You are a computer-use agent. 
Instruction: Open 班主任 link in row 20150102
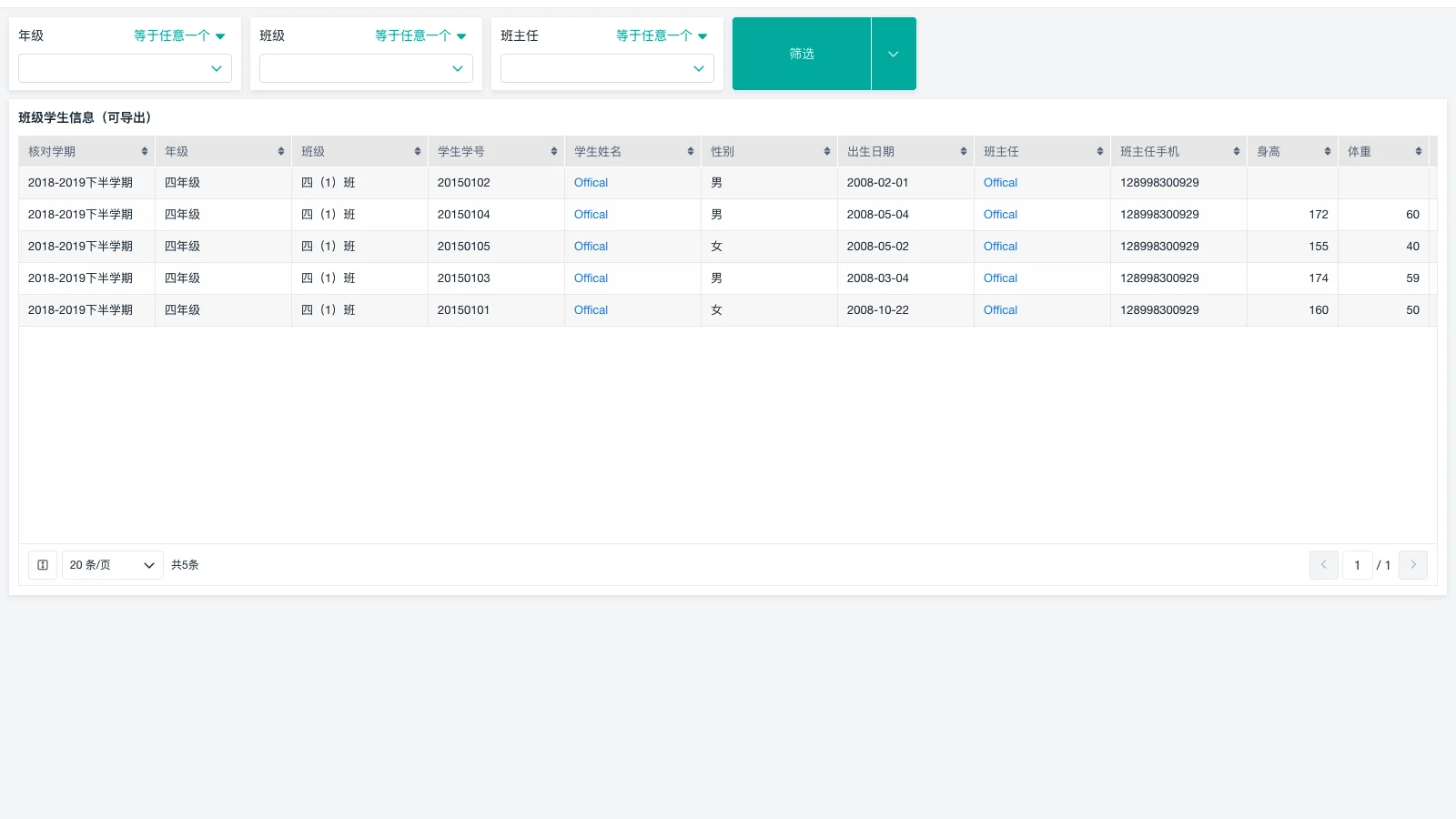(x=1000, y=183)
